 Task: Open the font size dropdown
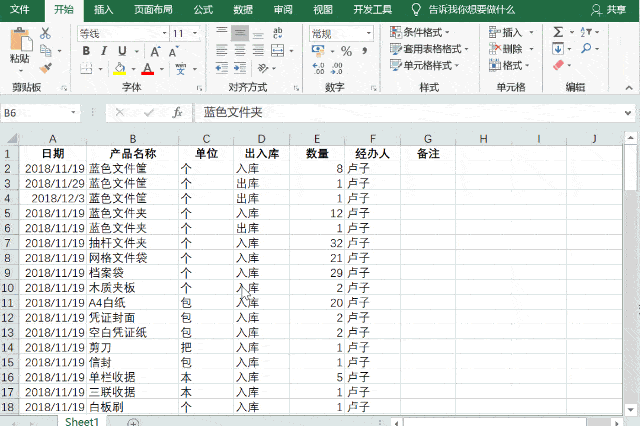pyautogui.click(x=195, y=33)
